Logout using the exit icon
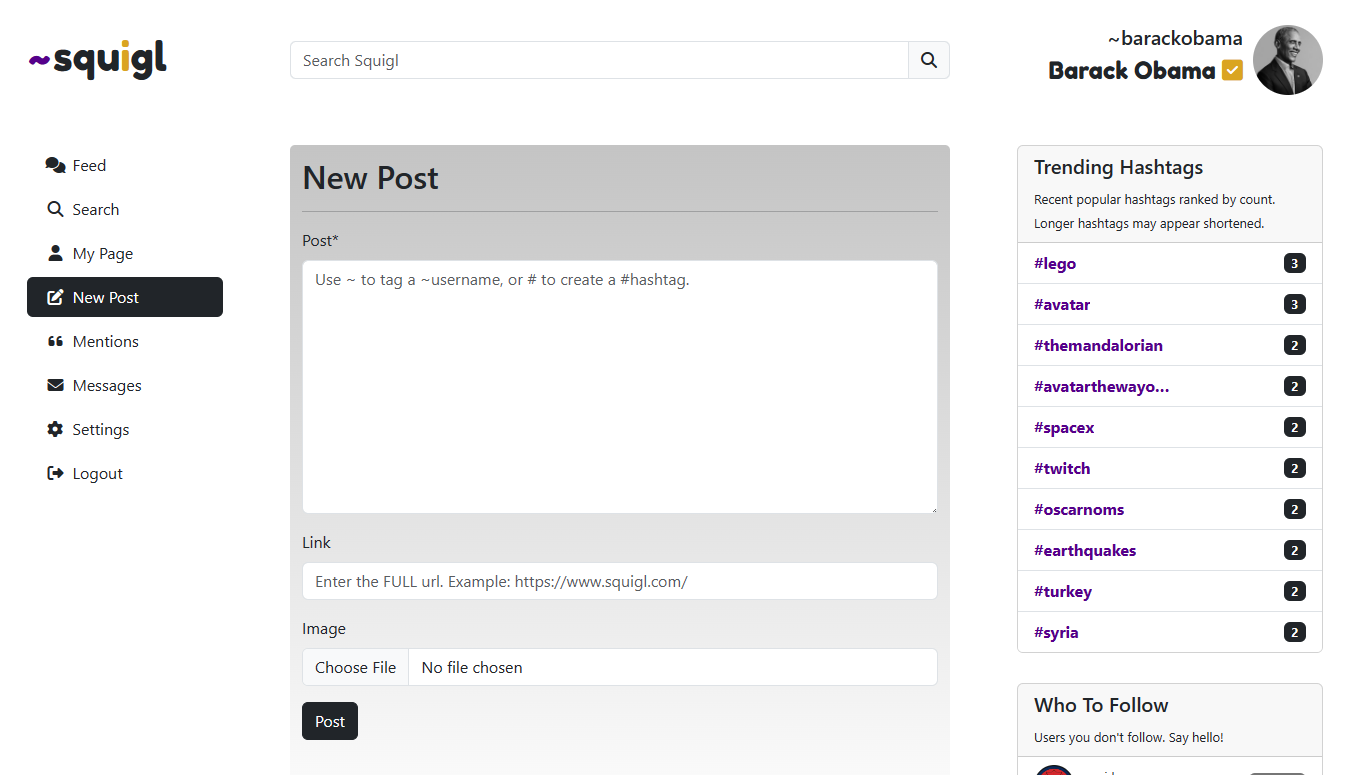1348x775 pixels. [56, 473]
